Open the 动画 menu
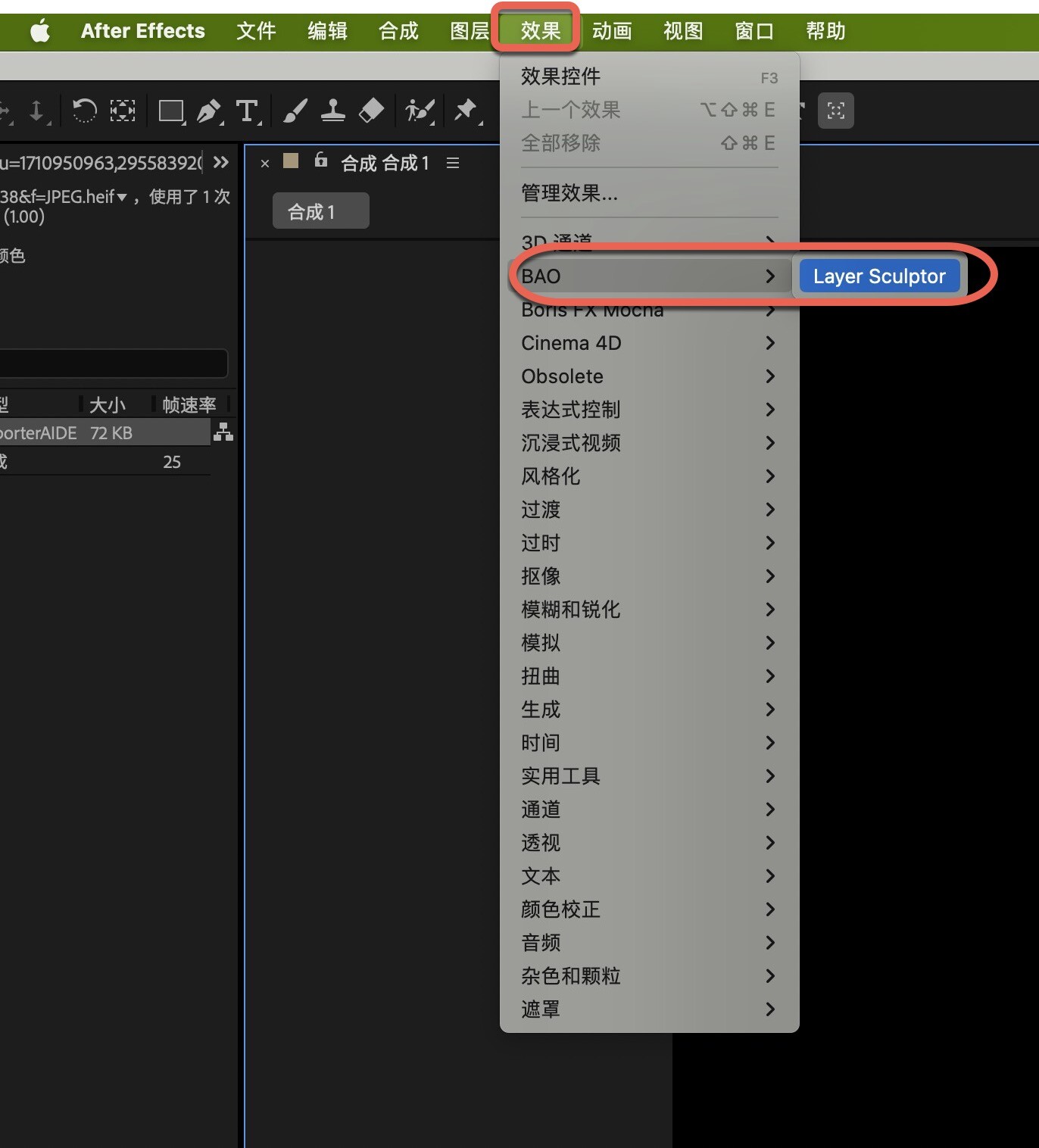 tap(612, 31)
